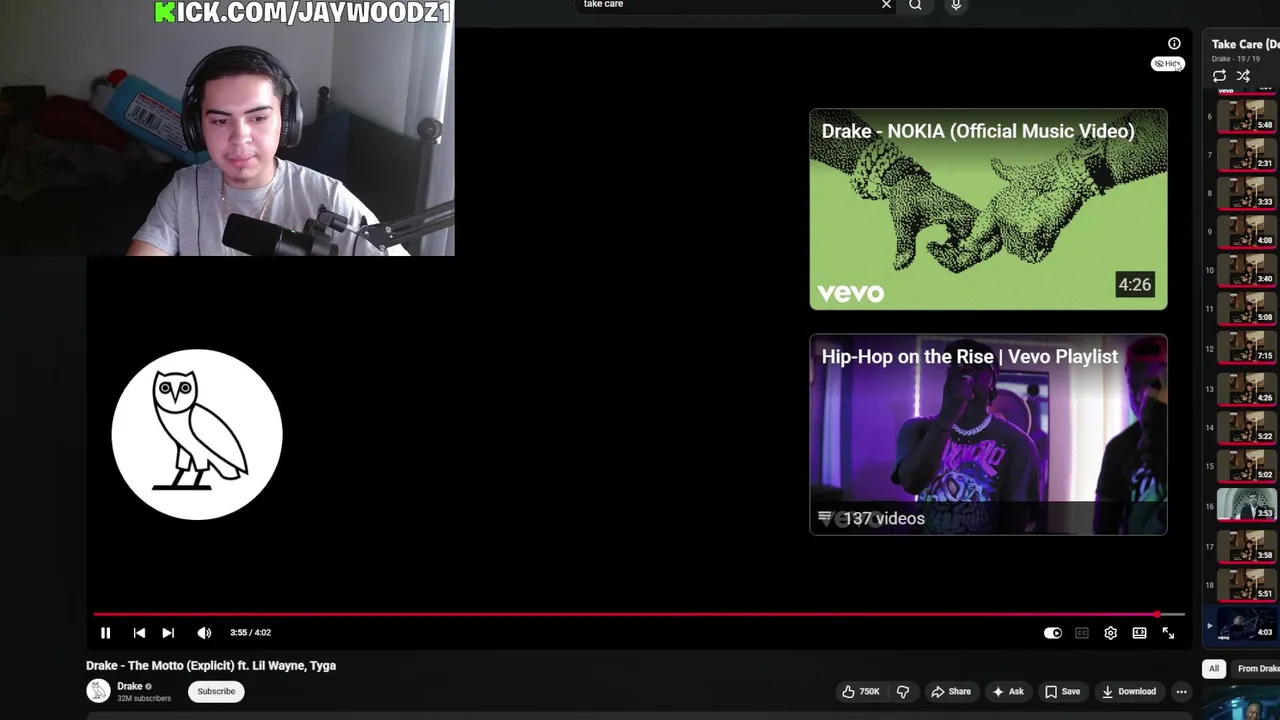
Task: Open Hip-Hop on the Rise Vevo Playlist
Action: click(988, 435)
